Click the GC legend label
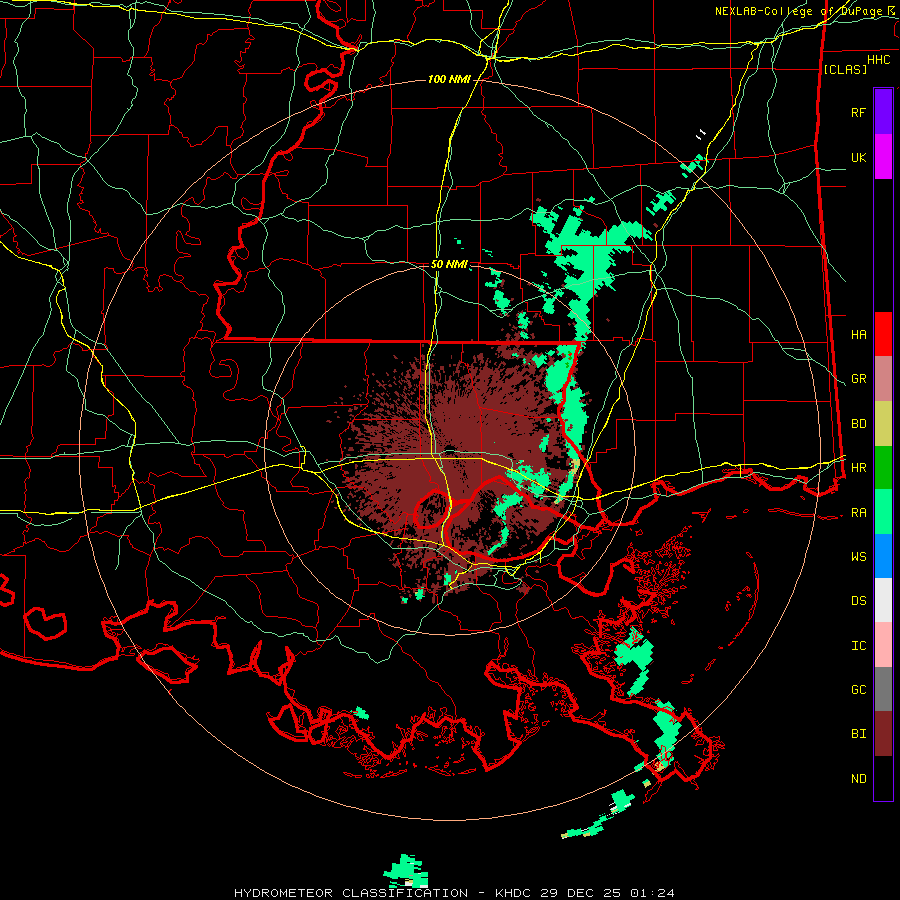This screenshot has width=900, height=900. [x=858, y=690]
